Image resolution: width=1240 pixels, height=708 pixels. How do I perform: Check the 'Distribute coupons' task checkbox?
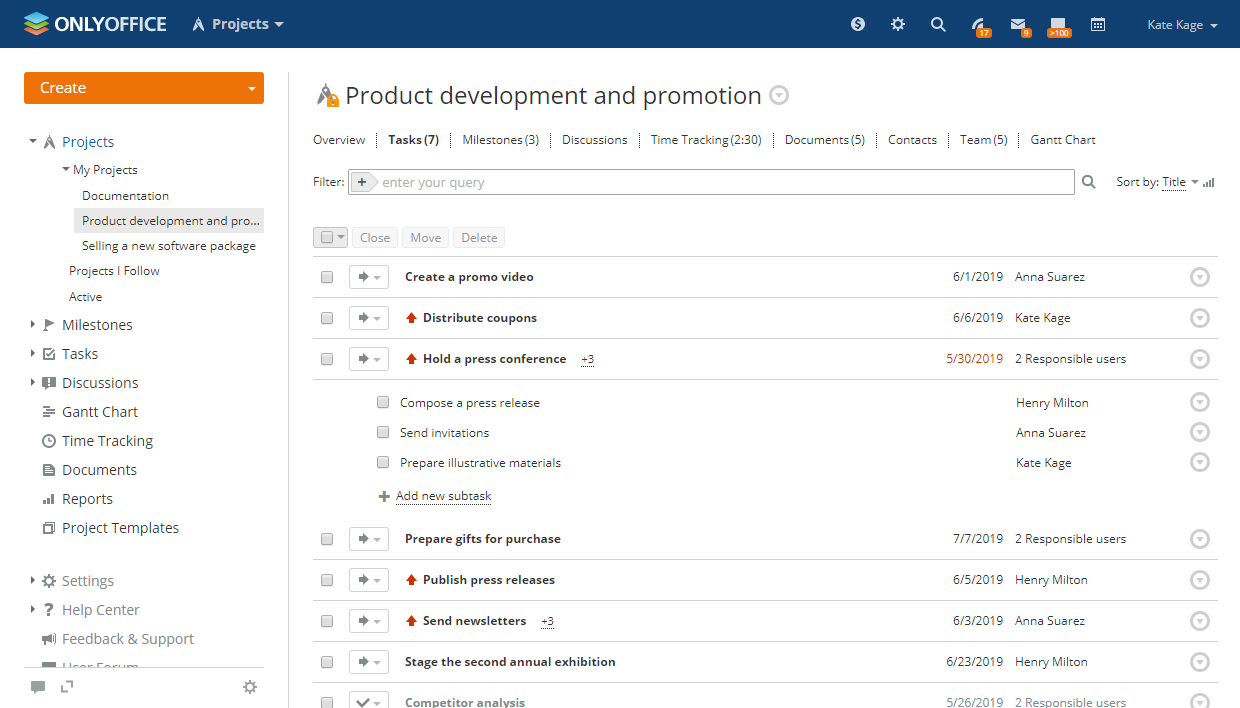327,318
